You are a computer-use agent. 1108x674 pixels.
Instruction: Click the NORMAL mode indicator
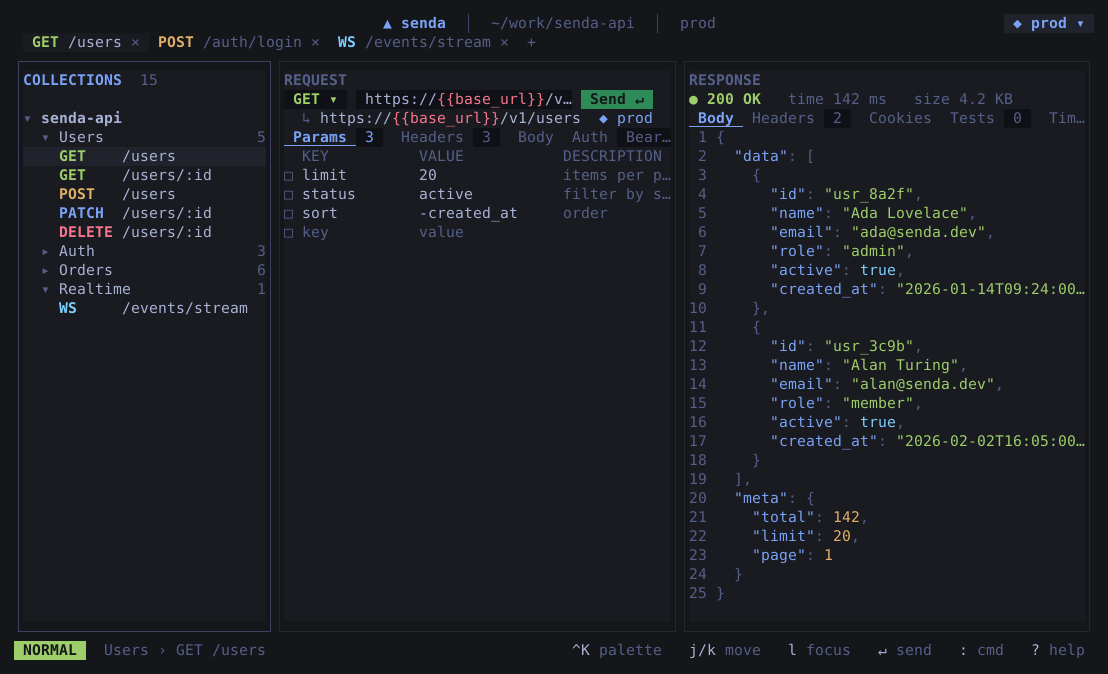pyautogui.click(x=49, y=650)
